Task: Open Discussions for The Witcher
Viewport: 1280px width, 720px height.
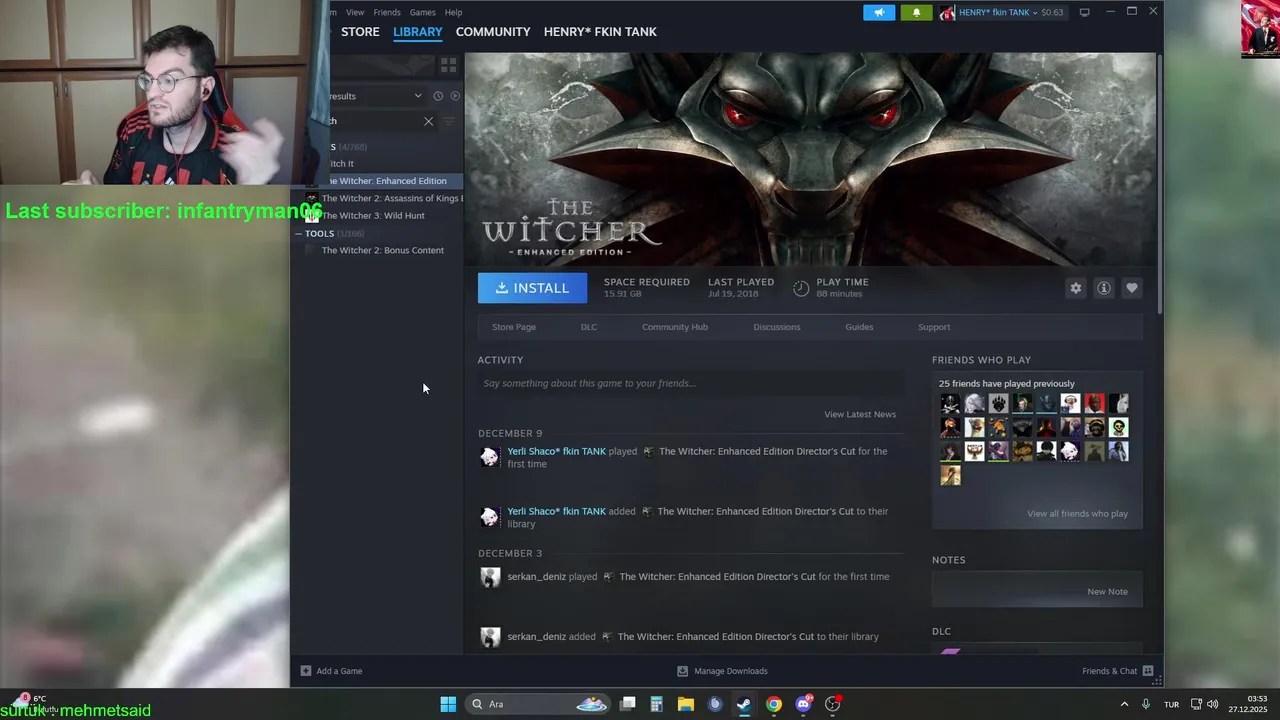Action: point(777,327)
